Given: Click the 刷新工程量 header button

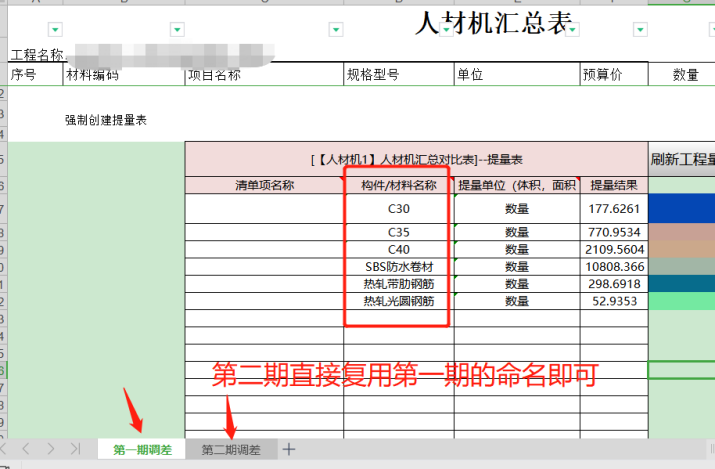Looking at the screenshot, I should click(x=683, y=159).
